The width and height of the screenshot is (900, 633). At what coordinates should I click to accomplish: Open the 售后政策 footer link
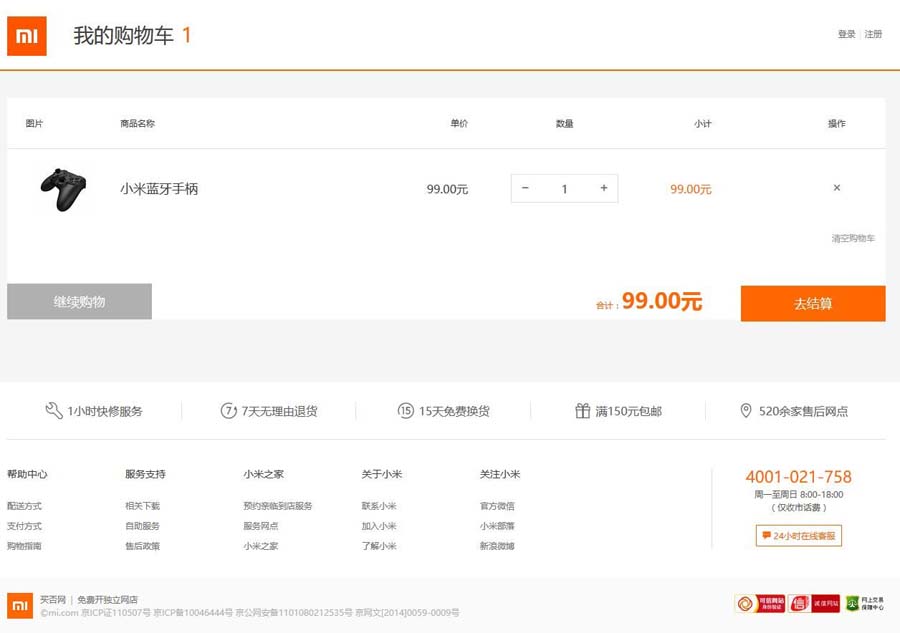coord(142,546)
